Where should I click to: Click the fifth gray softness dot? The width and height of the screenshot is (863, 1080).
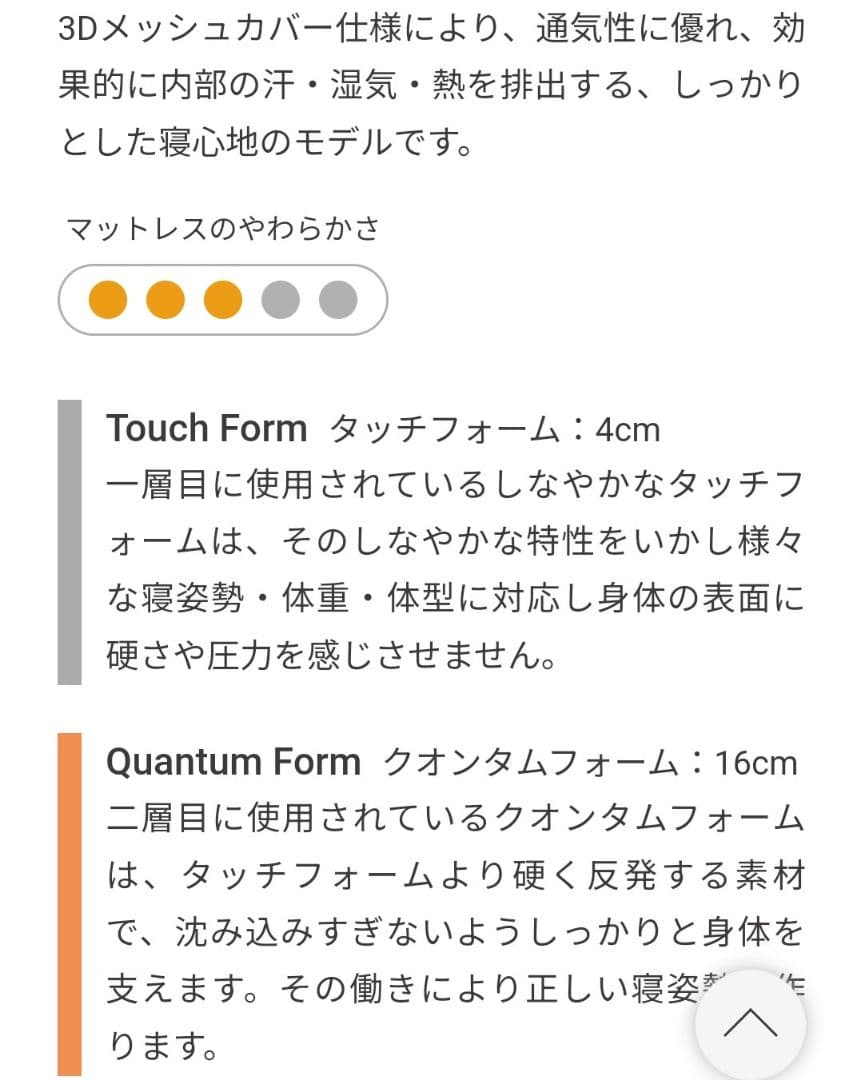pyautogui.click(x=338, y=299)
